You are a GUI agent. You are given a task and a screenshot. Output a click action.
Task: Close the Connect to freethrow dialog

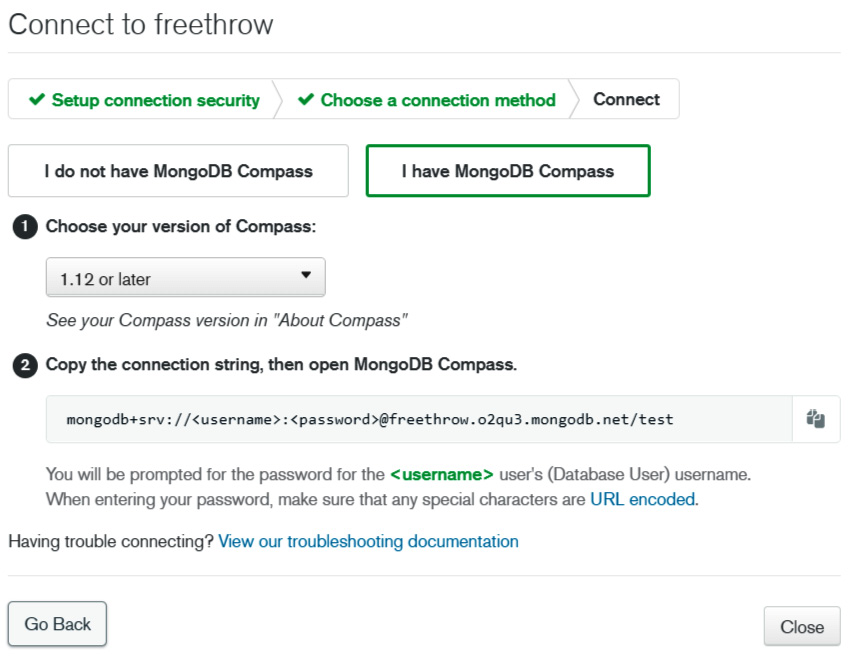801,627
